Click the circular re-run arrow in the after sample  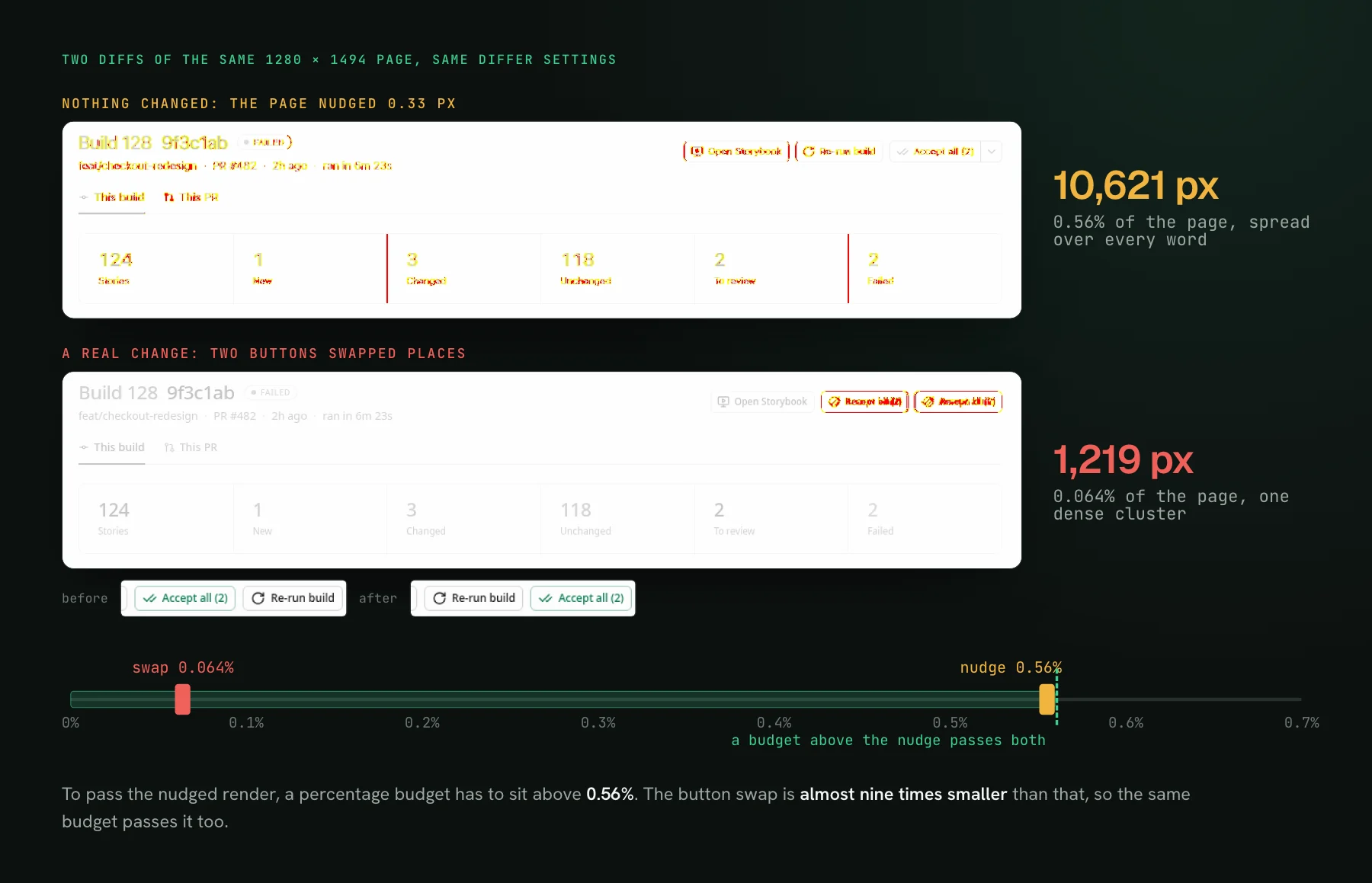coord(440,598)
